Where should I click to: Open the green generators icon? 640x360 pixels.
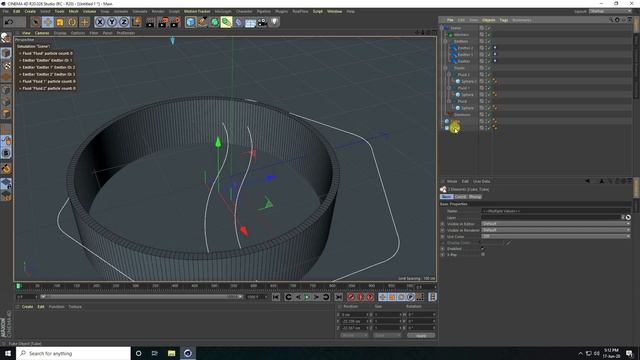coord(214,22)
